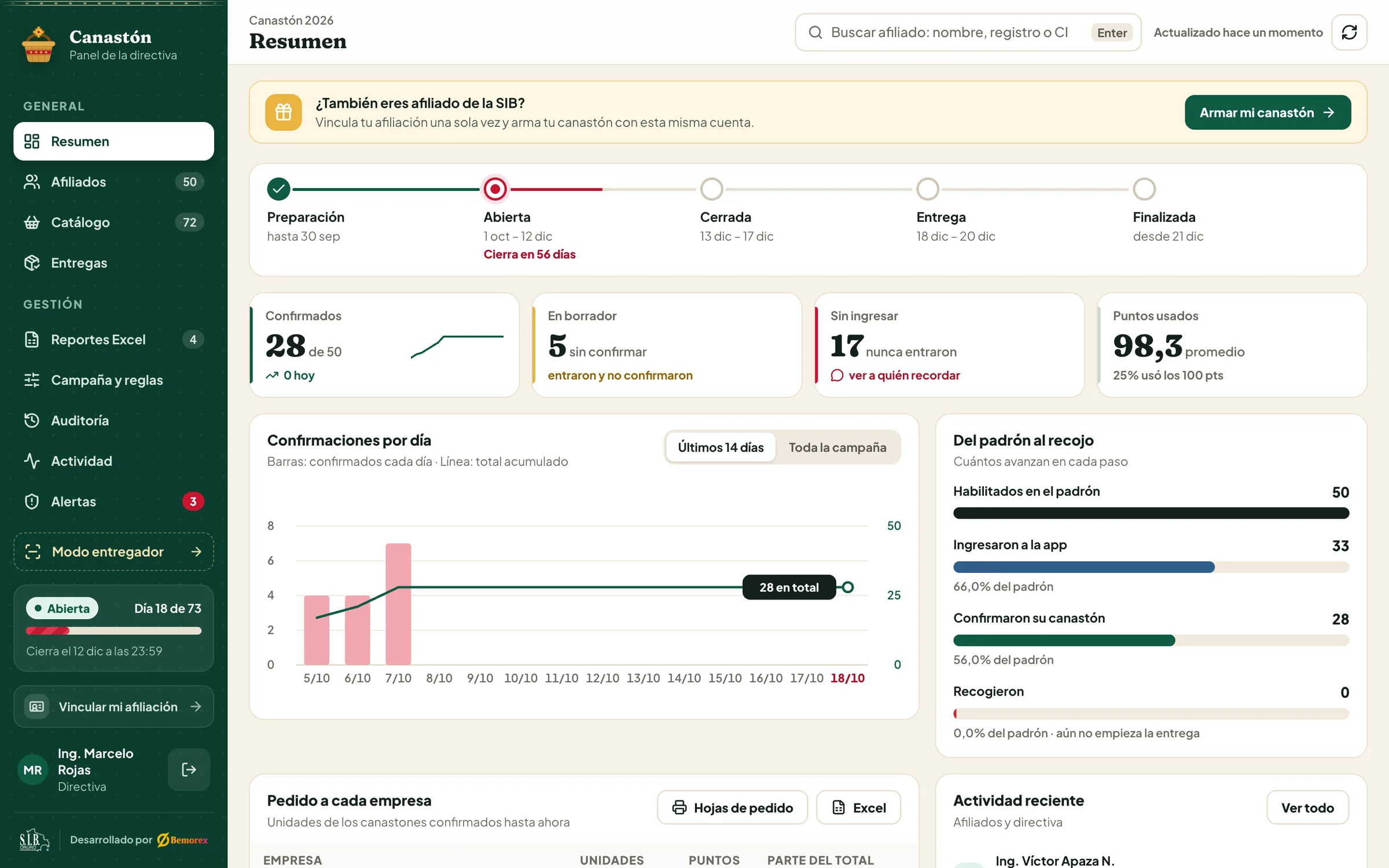Click the MR user avatar
1389x868 pixels.
(32, 770)
